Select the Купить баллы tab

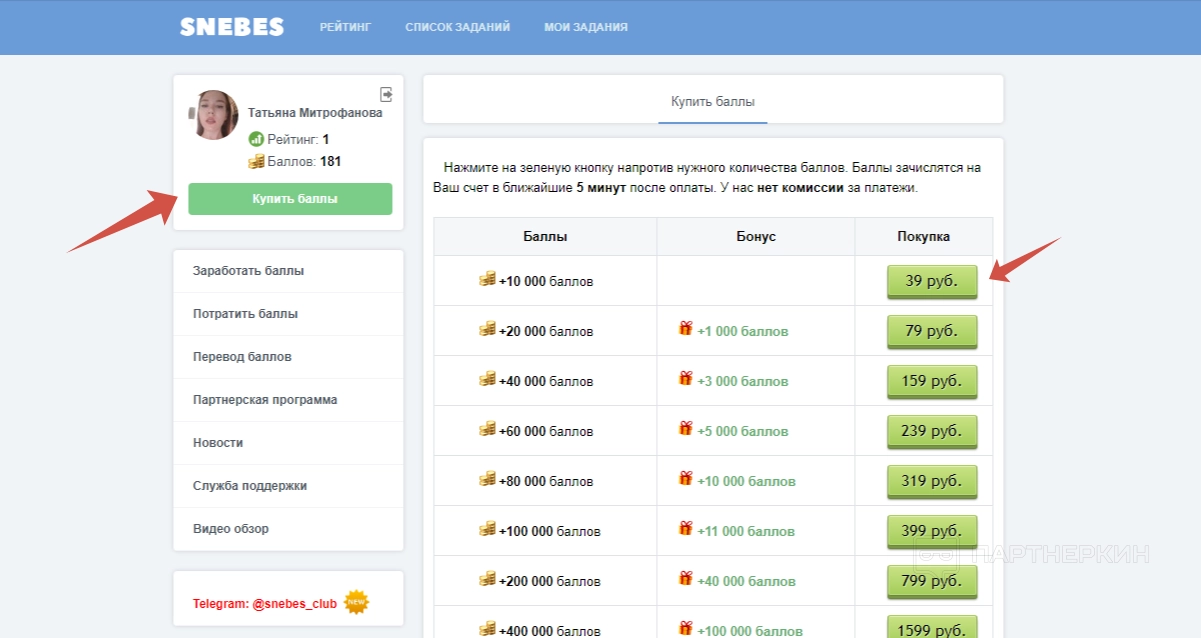713,102
